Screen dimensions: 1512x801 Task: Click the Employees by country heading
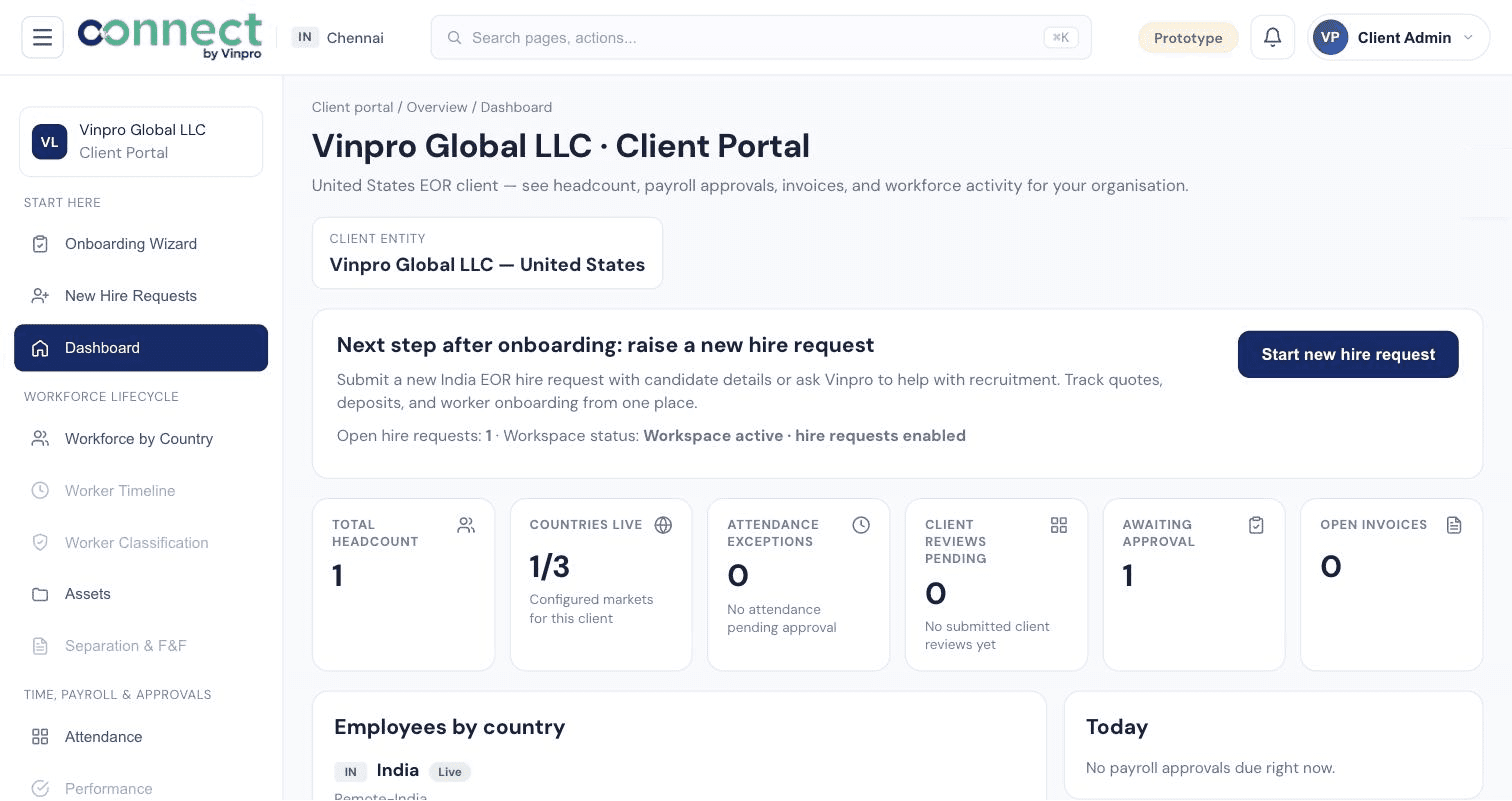pos(449,727)
